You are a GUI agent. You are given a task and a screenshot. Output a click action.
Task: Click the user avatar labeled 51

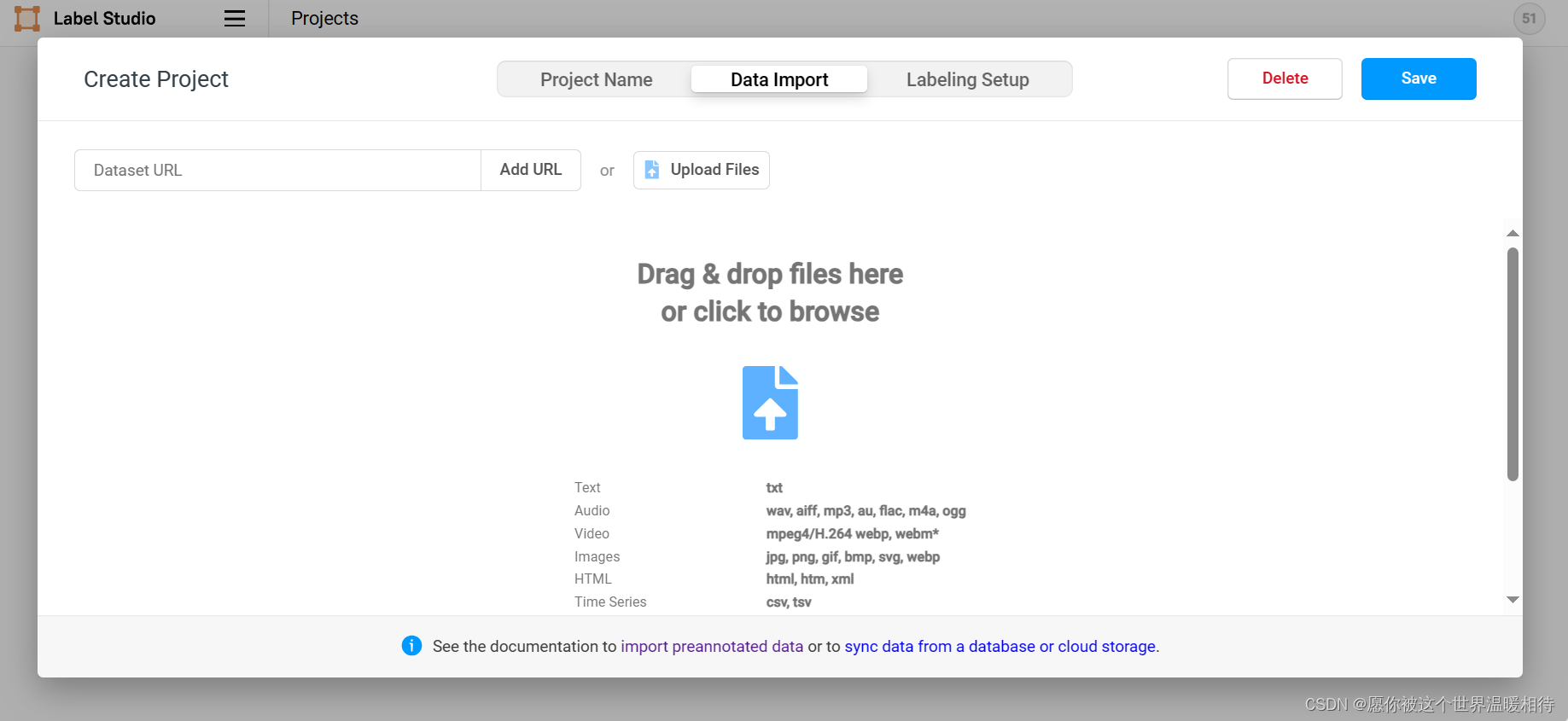(1529, 19)
